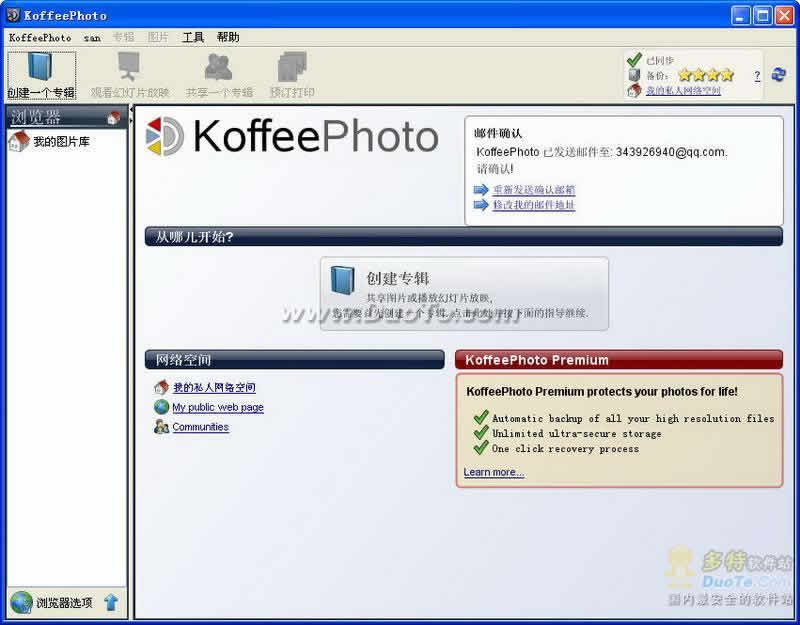
Task: Click the 创建专辑 card in the center
Action: pos(464,294)
